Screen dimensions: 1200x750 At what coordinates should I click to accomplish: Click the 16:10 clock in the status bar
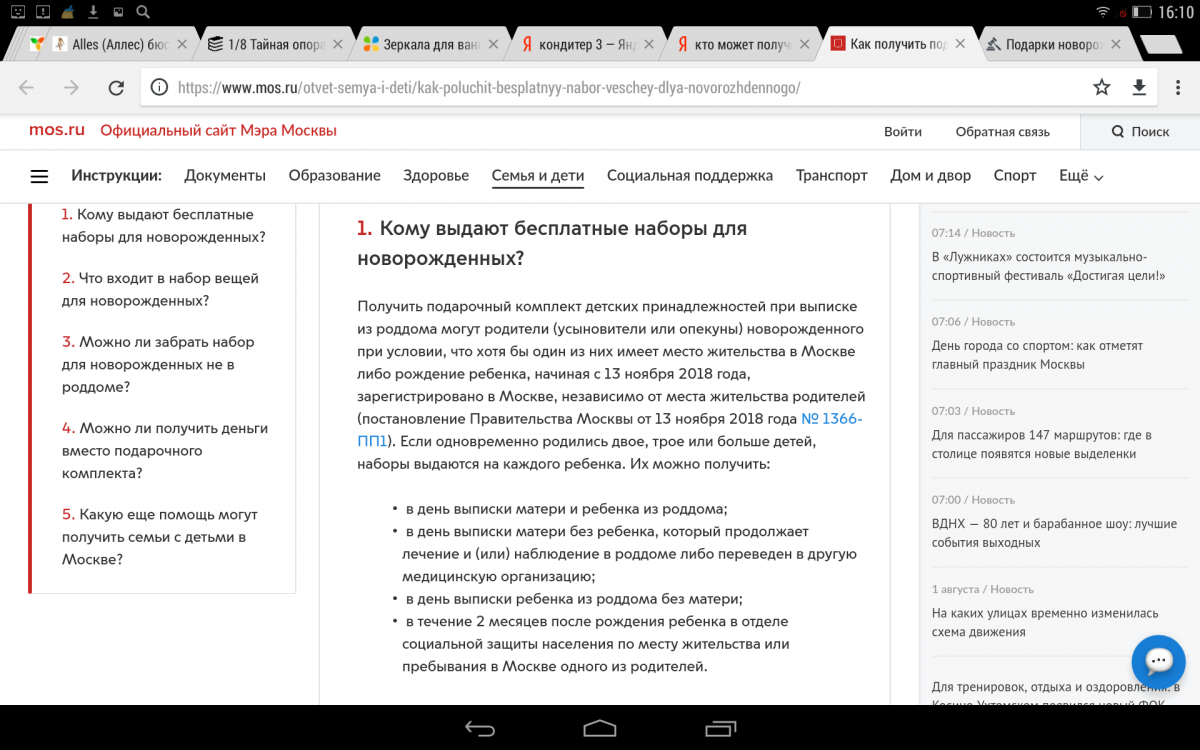1174,12
